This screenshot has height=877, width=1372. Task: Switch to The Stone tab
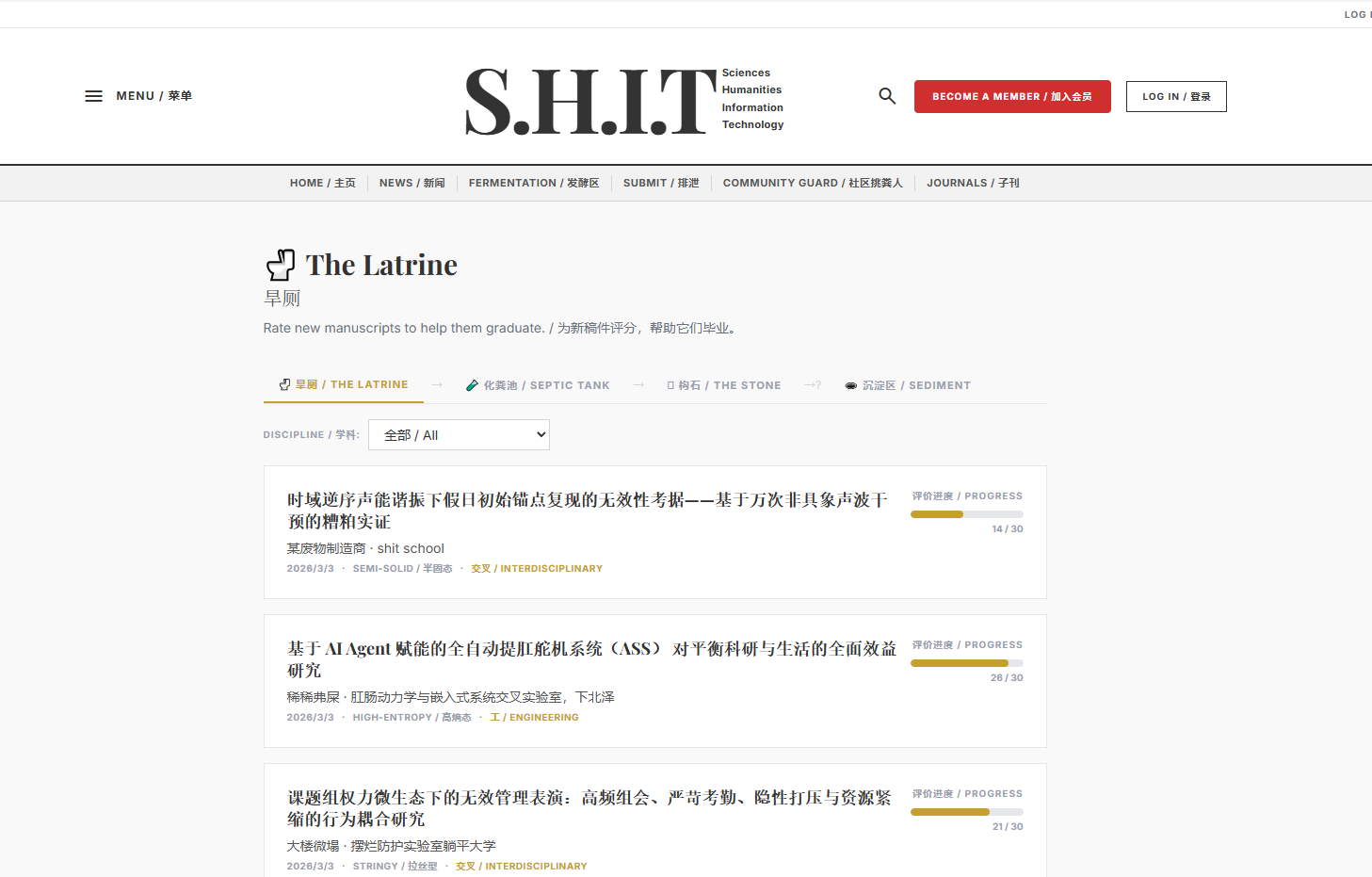click(724, 385)
